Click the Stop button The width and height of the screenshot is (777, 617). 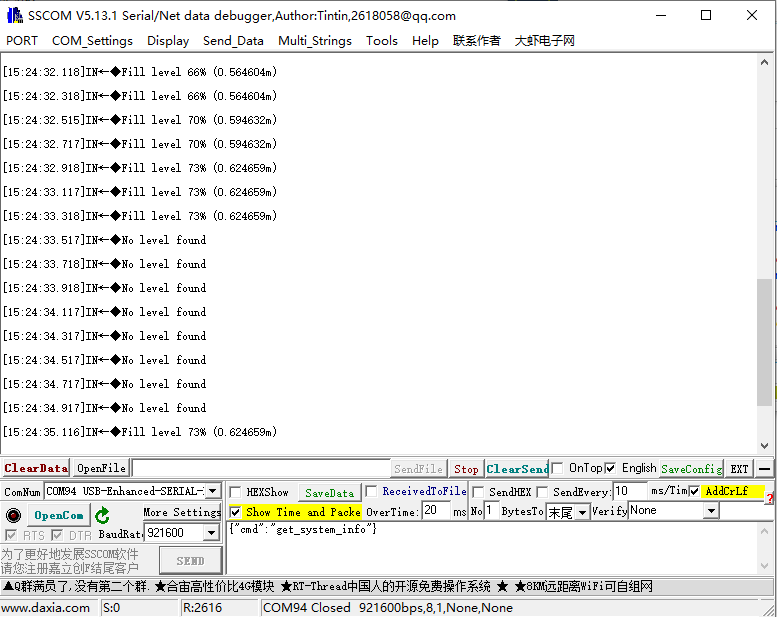click(x=466, y=469)
